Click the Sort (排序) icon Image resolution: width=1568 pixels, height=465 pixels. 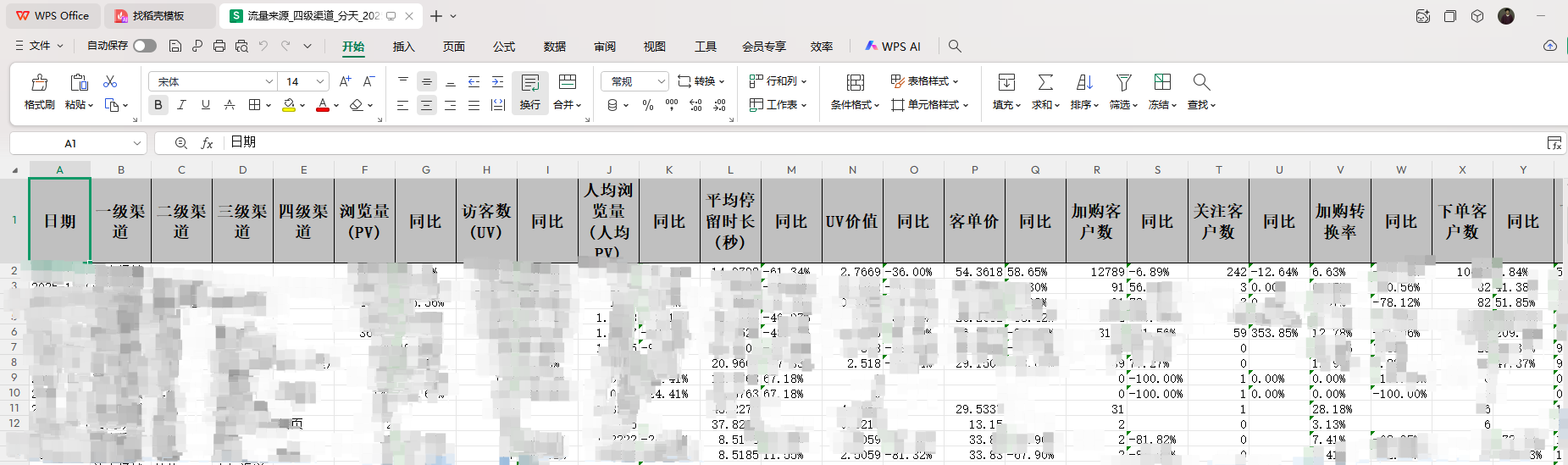point(1084,82)
